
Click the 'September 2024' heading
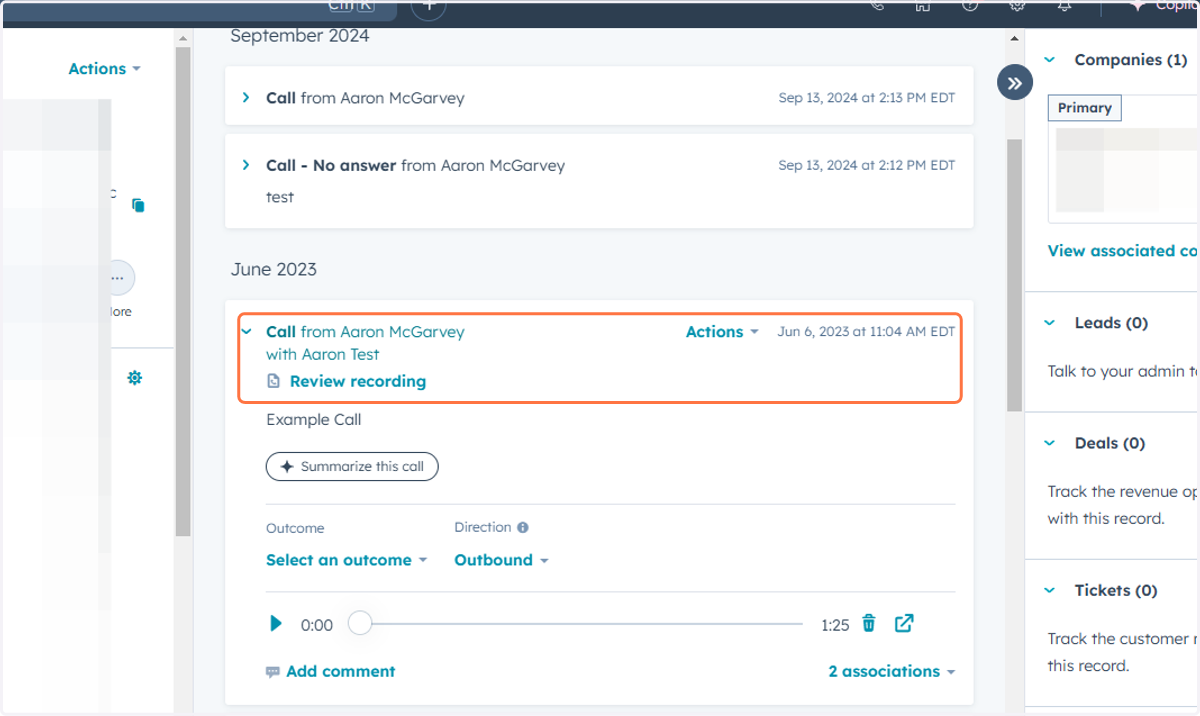tap(300, 36)
